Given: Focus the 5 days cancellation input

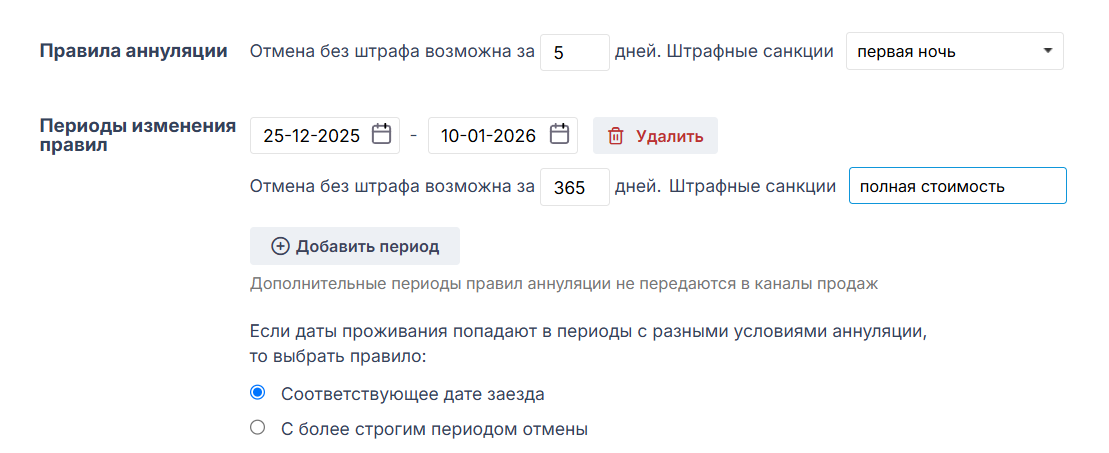Looking at the screenshot, I should pos(574,52).
